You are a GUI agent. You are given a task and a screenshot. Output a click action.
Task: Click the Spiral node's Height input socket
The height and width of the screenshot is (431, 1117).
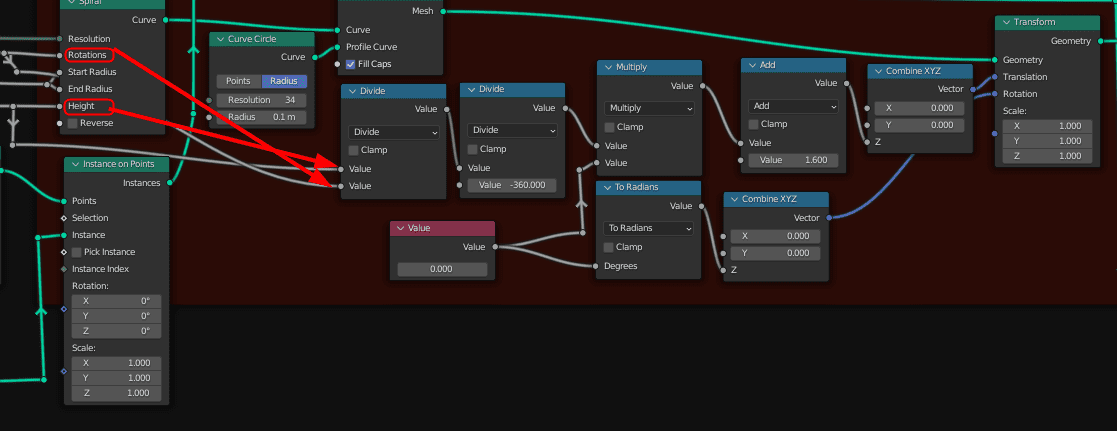coord(64,106)
